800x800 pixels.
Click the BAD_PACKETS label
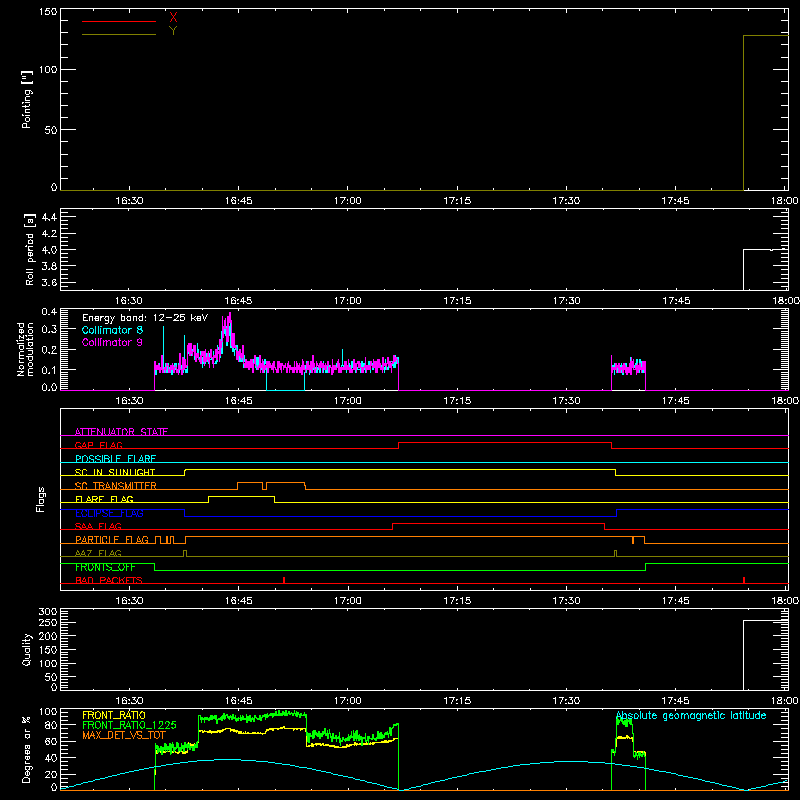coord(109,580)
